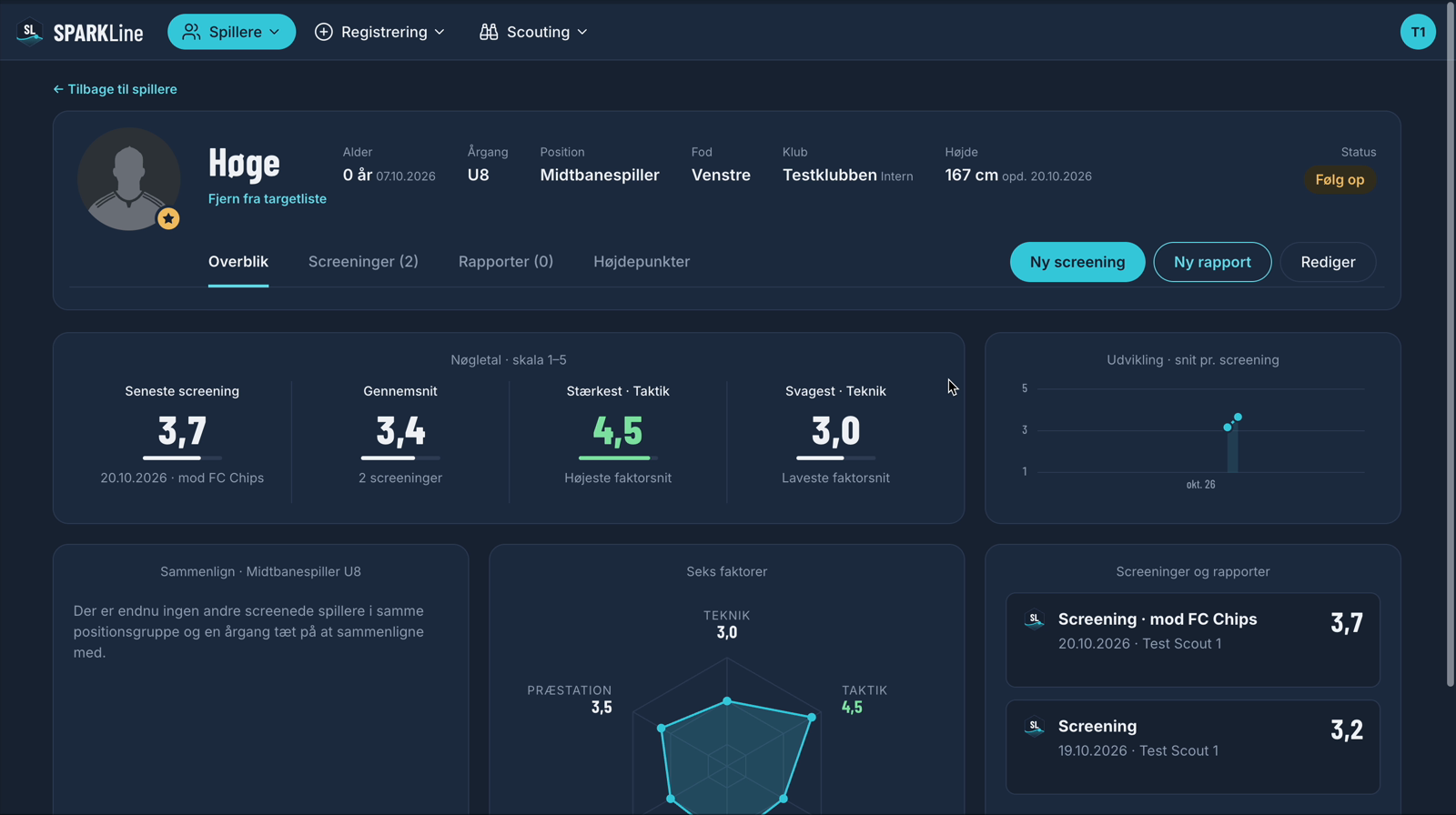
Task: Click the logo icon on FC Chips screening
Action: (x=1034, y=619)
